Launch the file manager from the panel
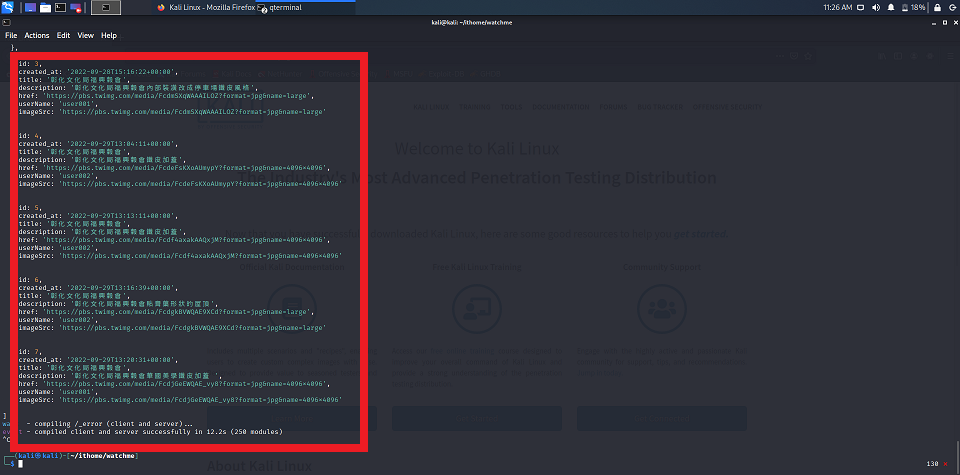960x475 pixels. coord(45,7)
